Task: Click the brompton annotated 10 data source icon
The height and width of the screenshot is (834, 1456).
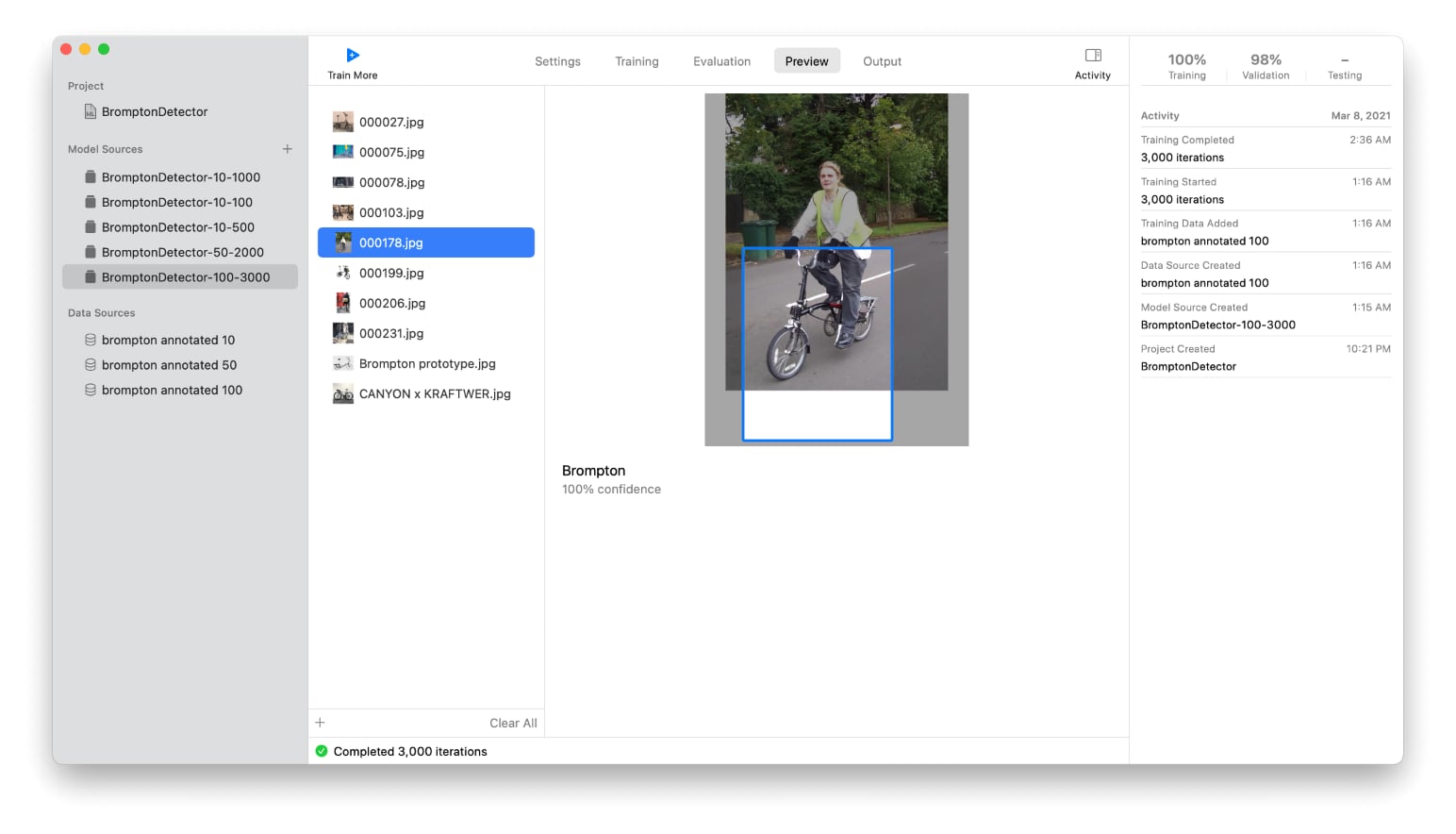Action: pyautogui.click(x=91, y=340)
